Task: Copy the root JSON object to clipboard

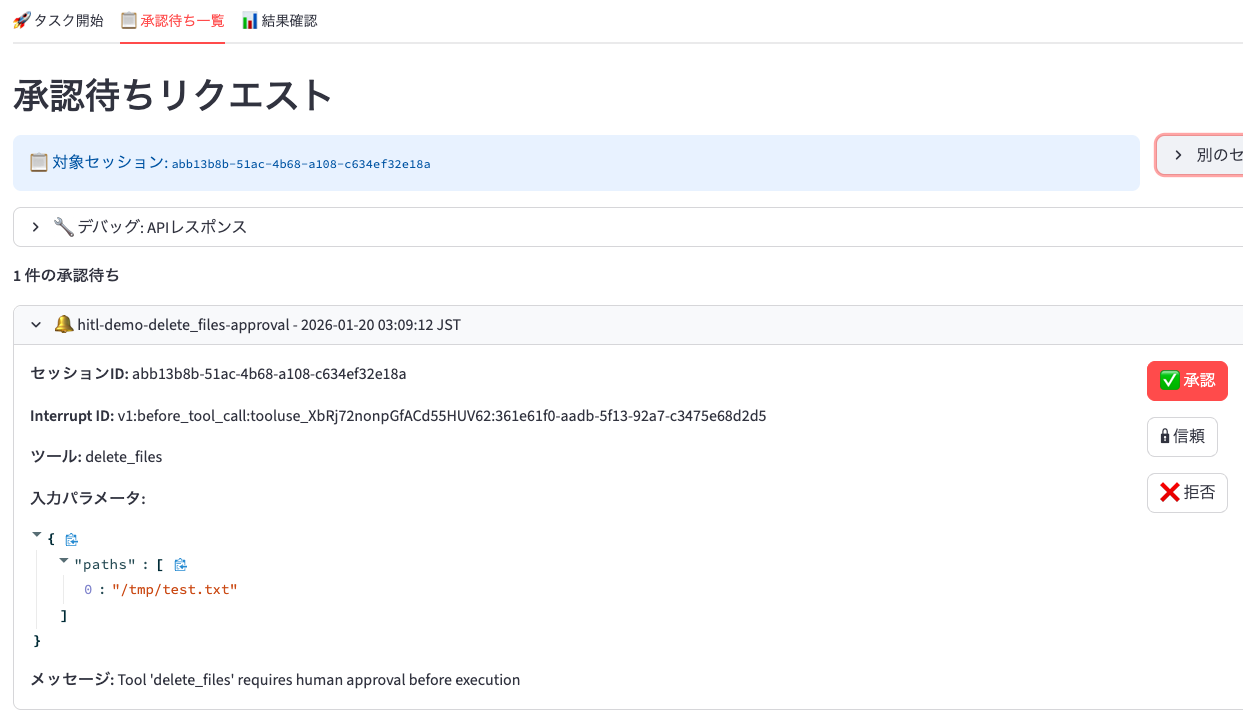Action: pyautogui.click(x=71, y=539)
